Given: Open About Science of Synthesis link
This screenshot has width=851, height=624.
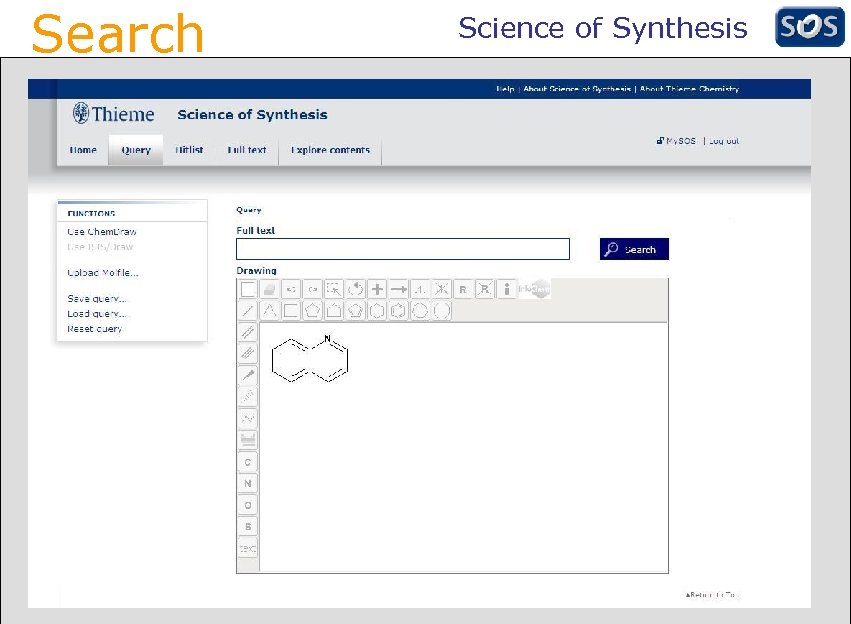Looking at the screenshot, I should (x=577, y=88).
